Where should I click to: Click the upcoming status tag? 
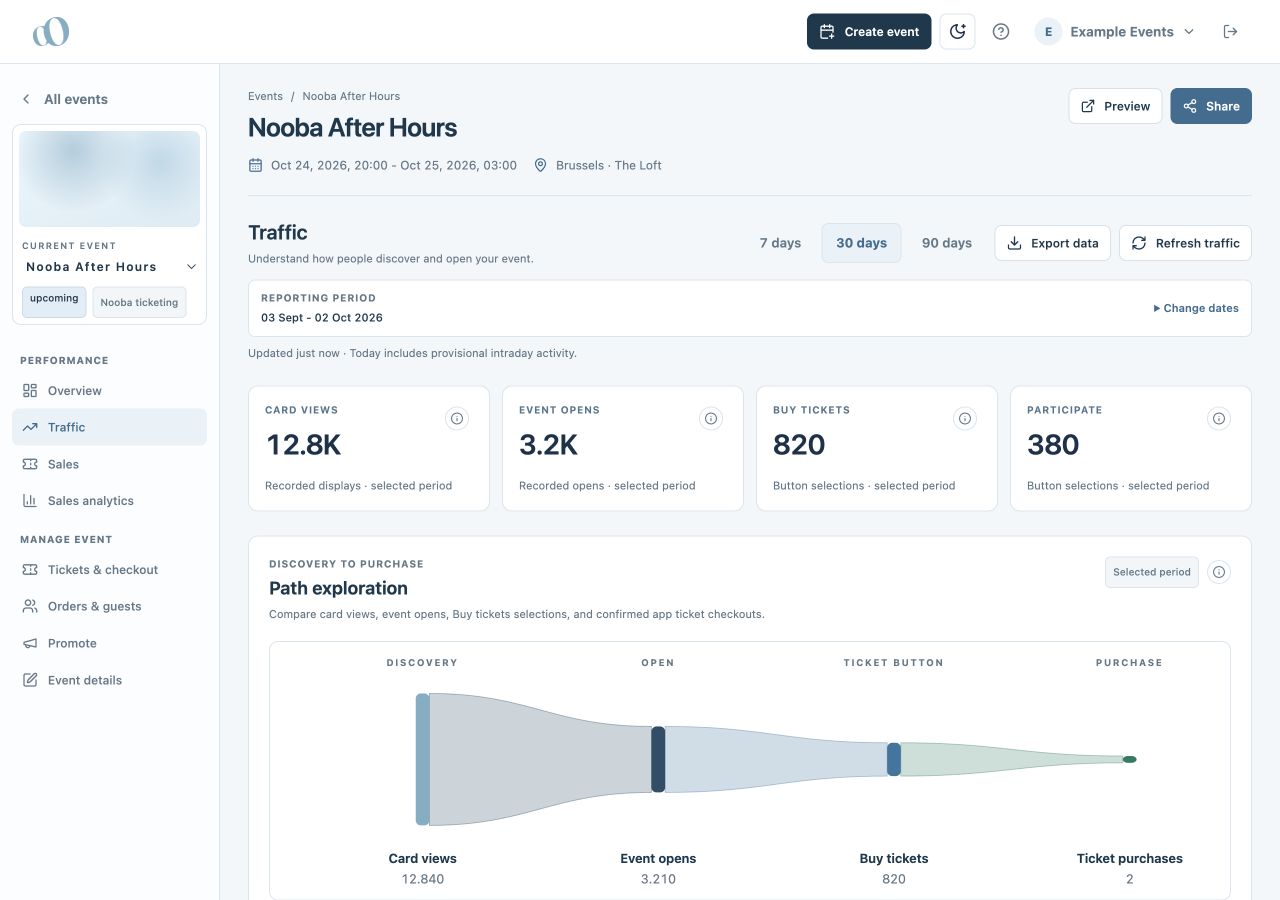tap(54, 301)
